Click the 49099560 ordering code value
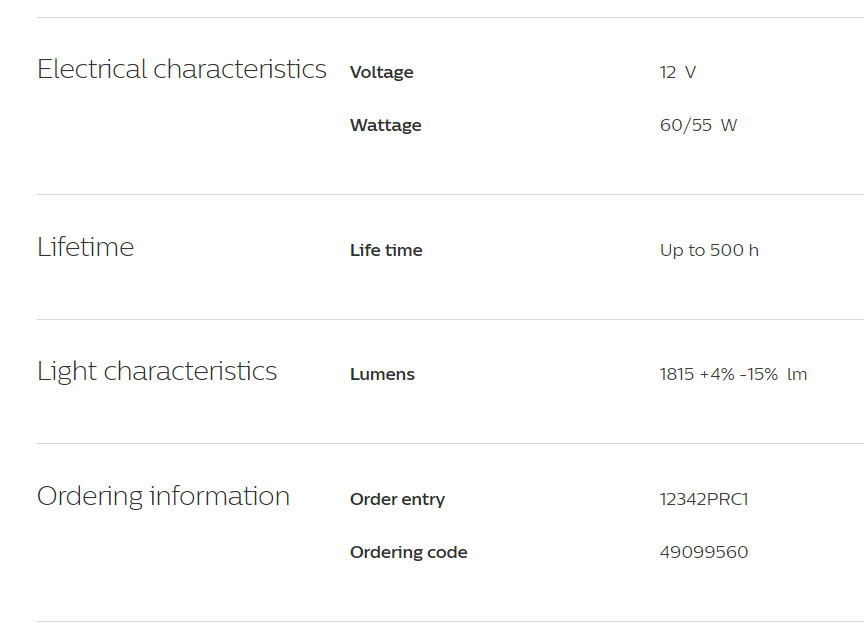Image resolution: width=864 pixels, height=626 pixels. point(704,552)
